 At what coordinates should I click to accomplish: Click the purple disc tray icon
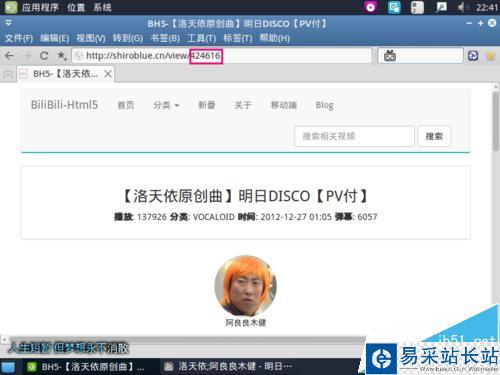tap(370, 7)
